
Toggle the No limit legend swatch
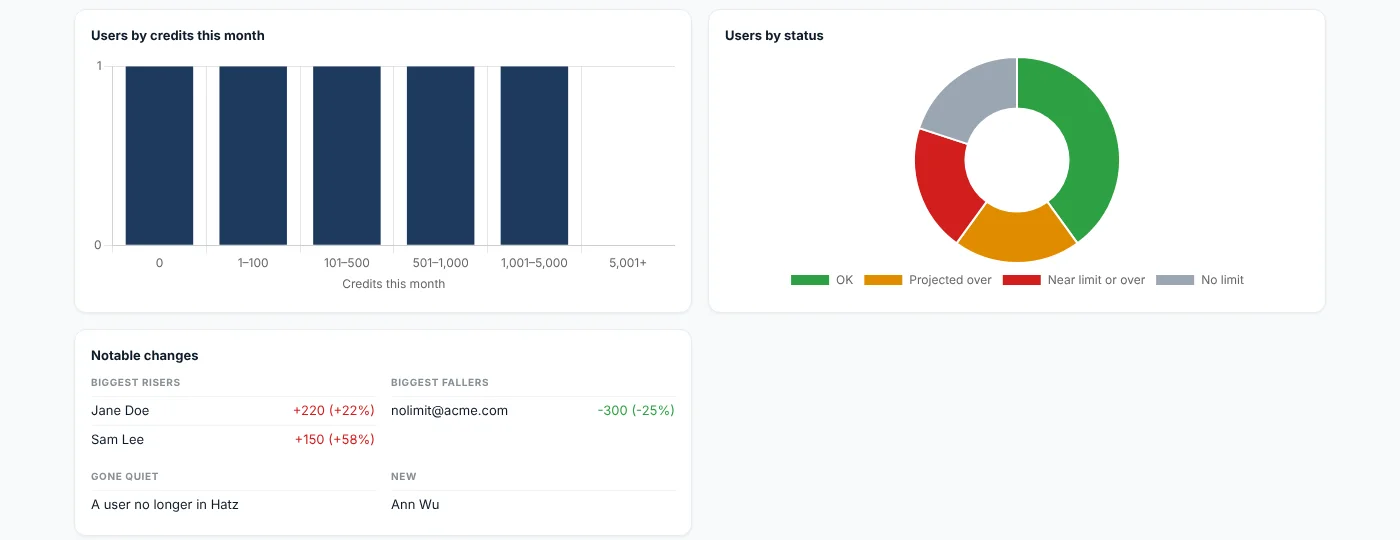pyautogui.click(x=1175, y=280)
